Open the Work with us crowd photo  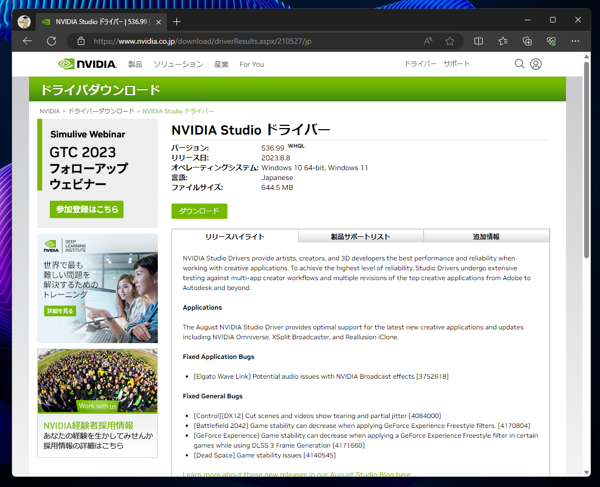click(x=98, y=381)
